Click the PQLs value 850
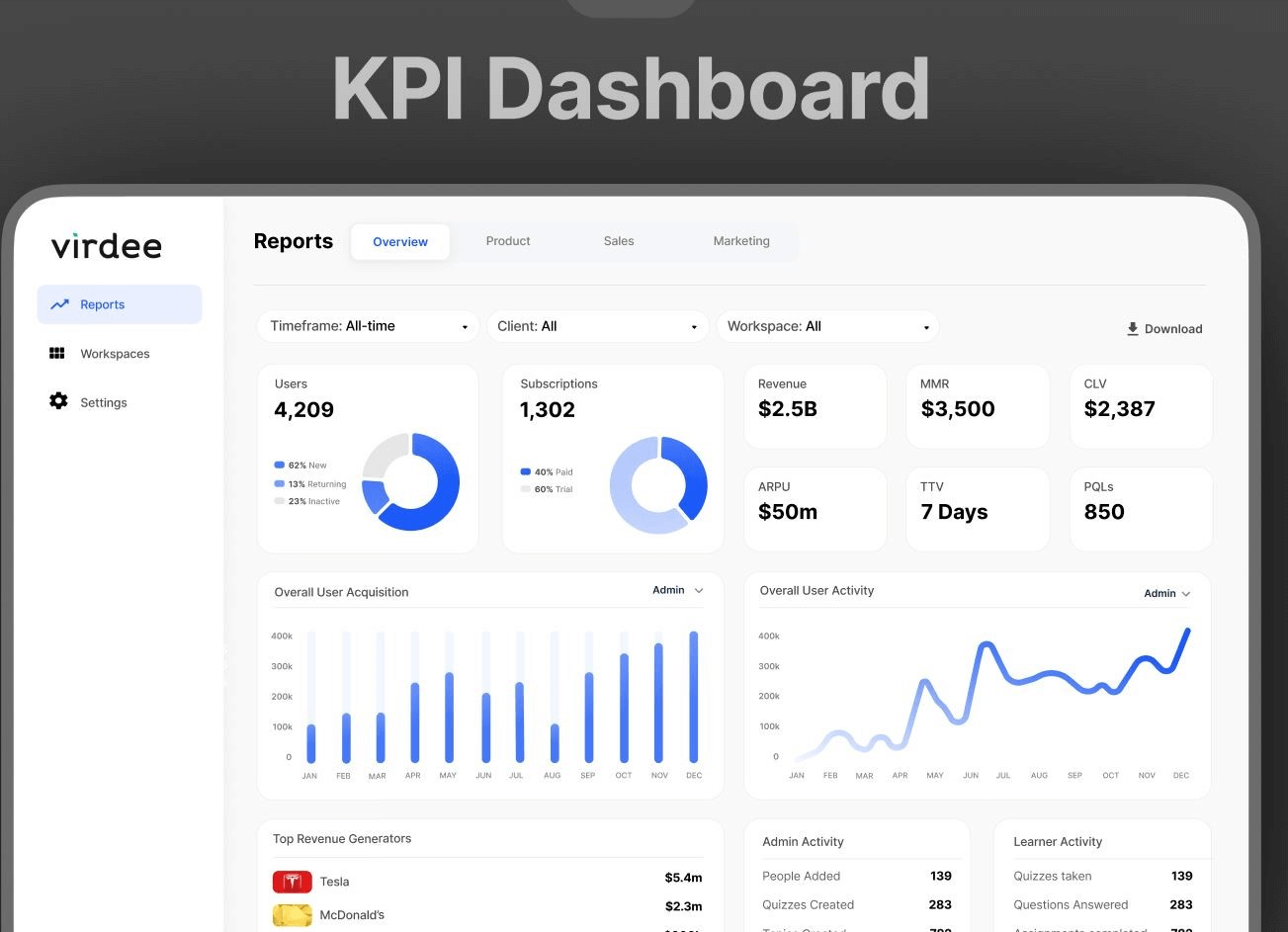Viewport: 1288px width, 932px height. coord(1104,512)
